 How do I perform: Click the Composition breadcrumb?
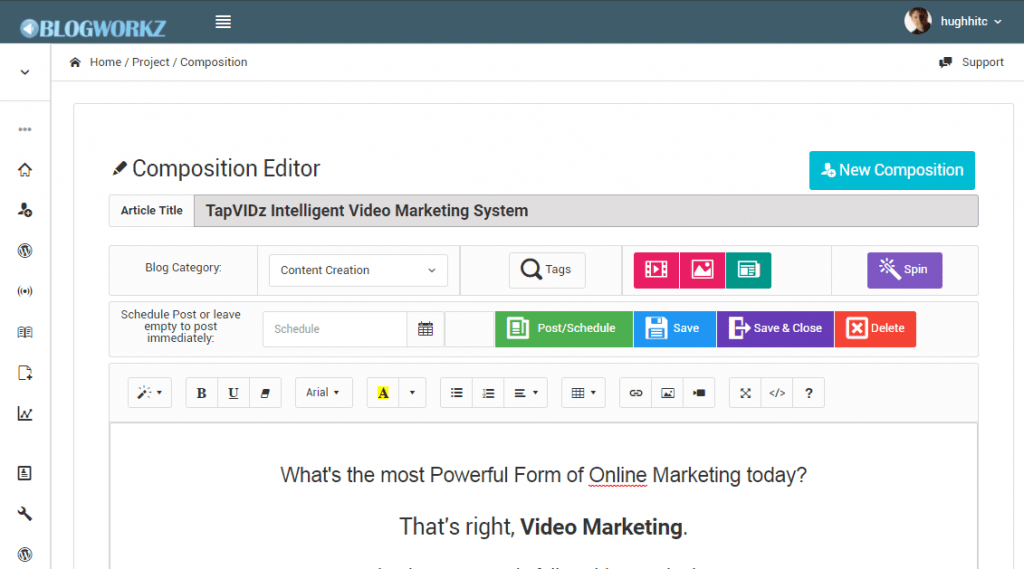point(214,62)
